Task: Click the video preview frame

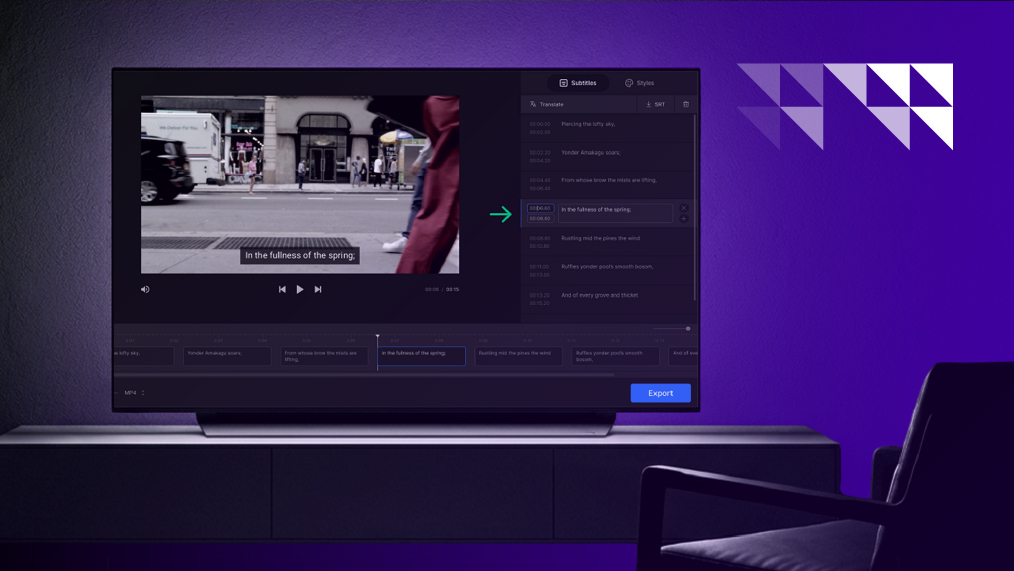Action: (x=300, y=184)
